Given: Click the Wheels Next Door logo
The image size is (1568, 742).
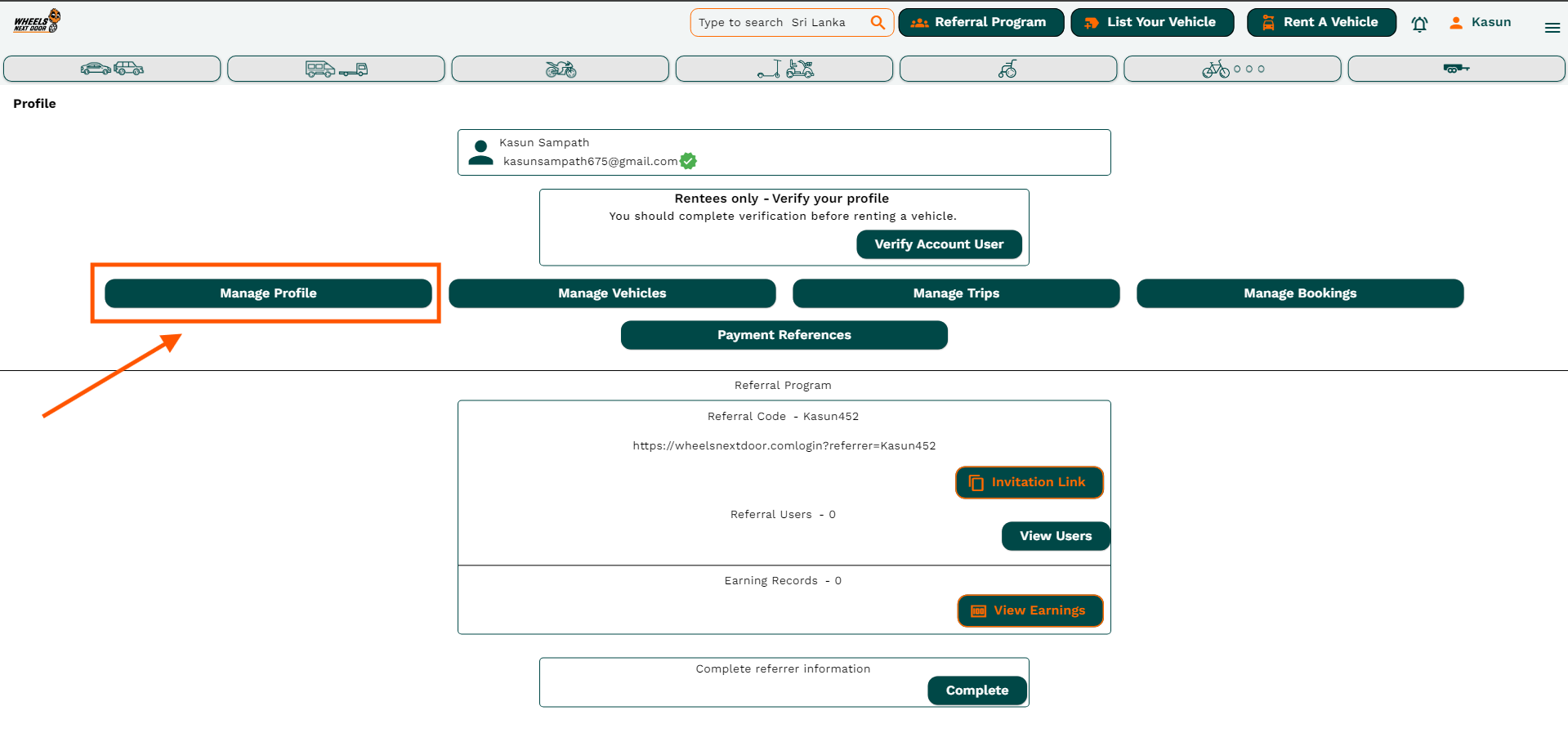Looking at the screenshot, I should coord(37,21).
